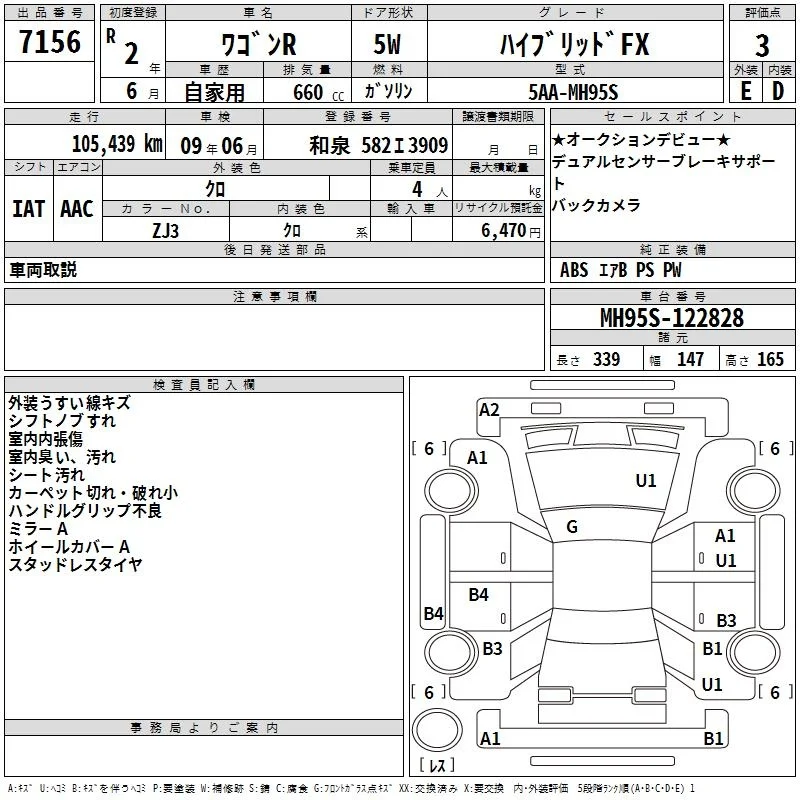Image resolution: width=800 pixels, height=800 pixels.
Task: Click the door type value 5W
Action: (x=388, y=44)
